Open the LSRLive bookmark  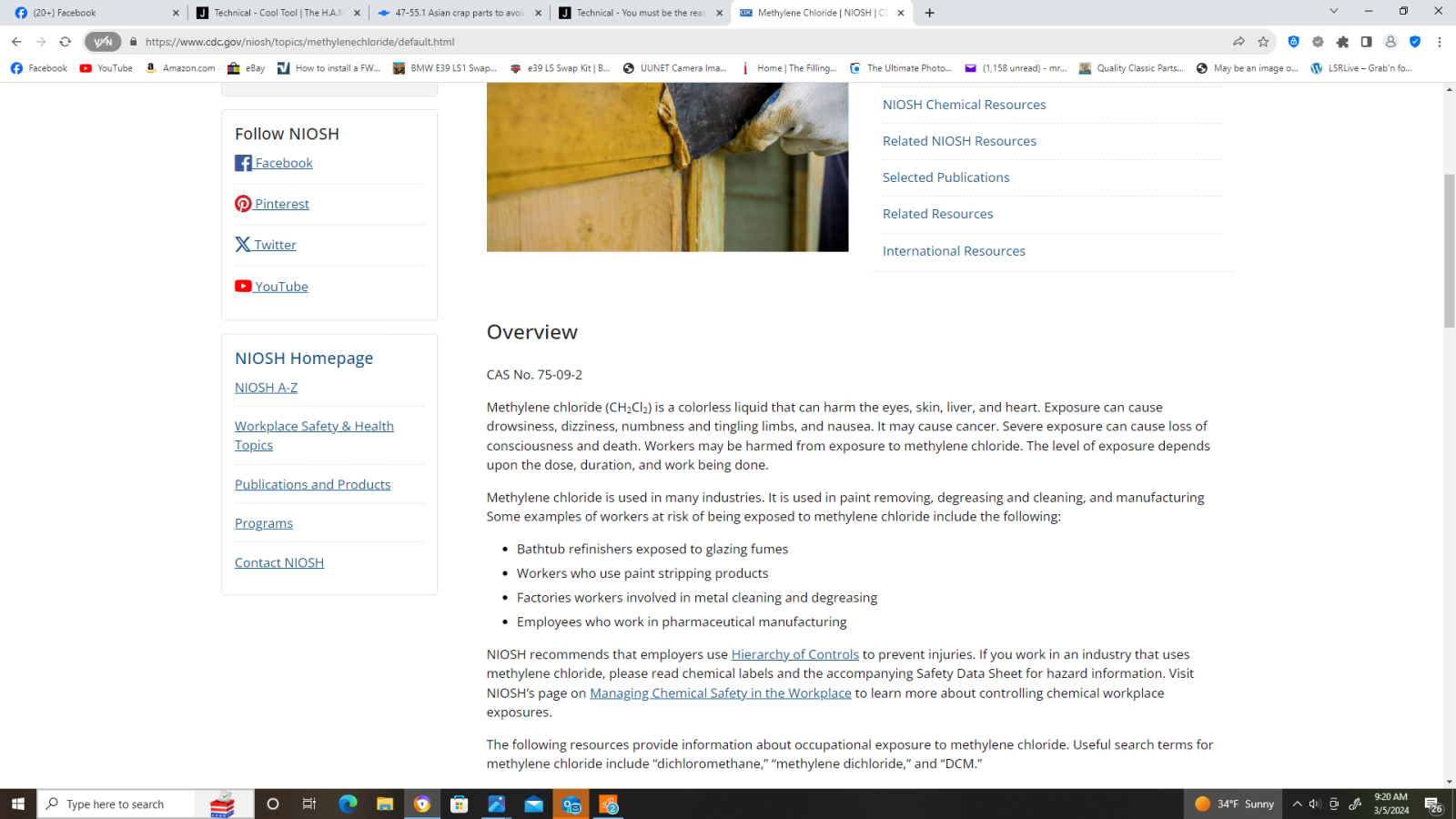point(1361,68)
